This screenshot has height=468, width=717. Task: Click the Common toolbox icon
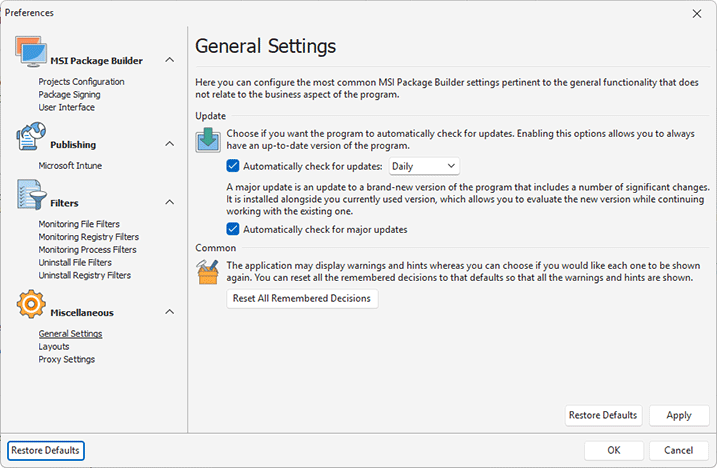tap(209, 270)
